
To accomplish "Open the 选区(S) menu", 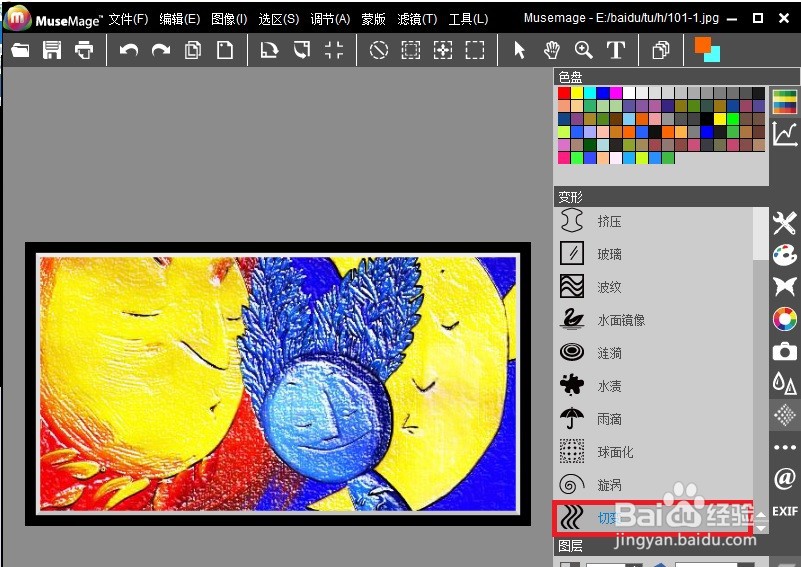I will tap(278, 19).
